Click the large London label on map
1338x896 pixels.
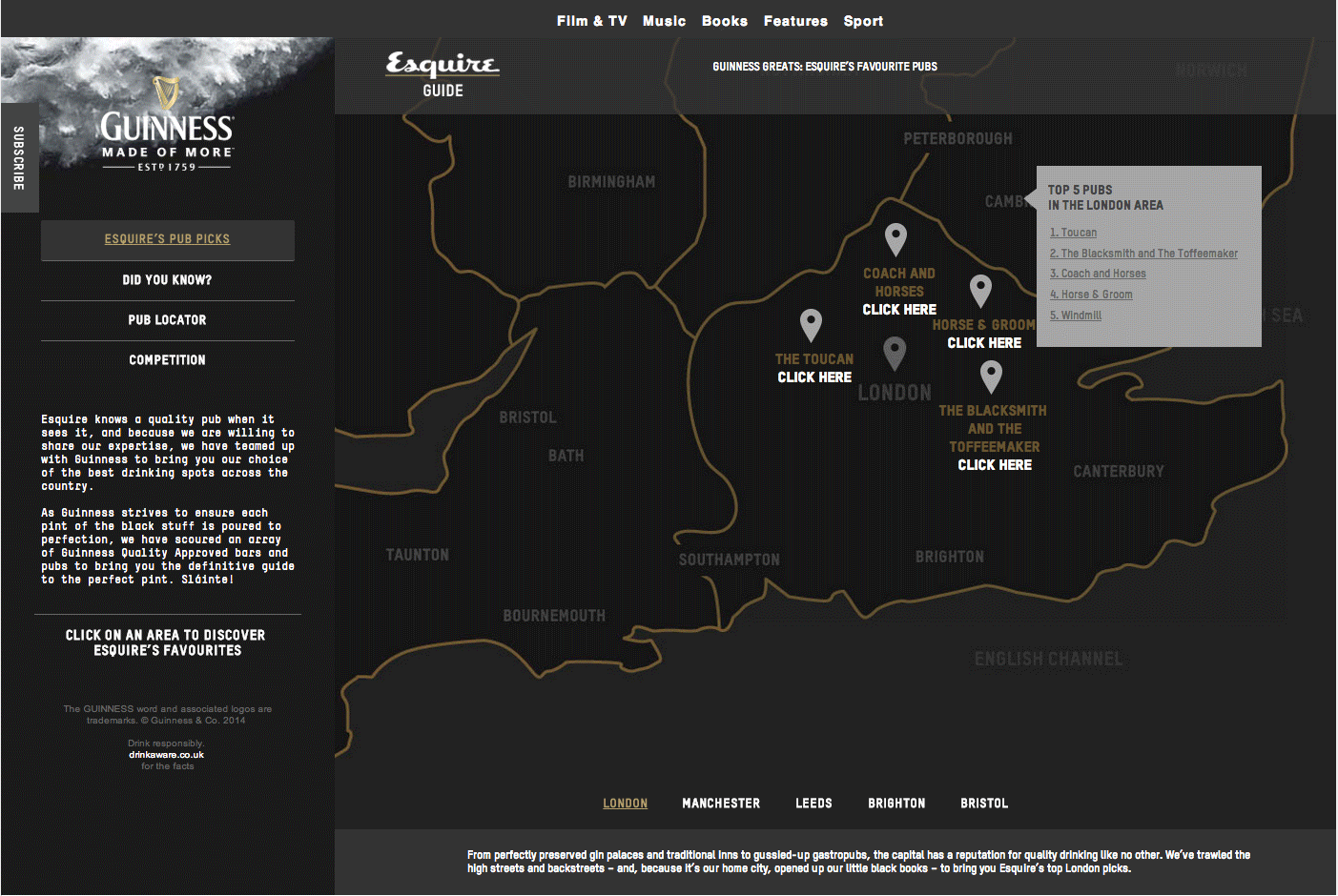pos(895,393)
